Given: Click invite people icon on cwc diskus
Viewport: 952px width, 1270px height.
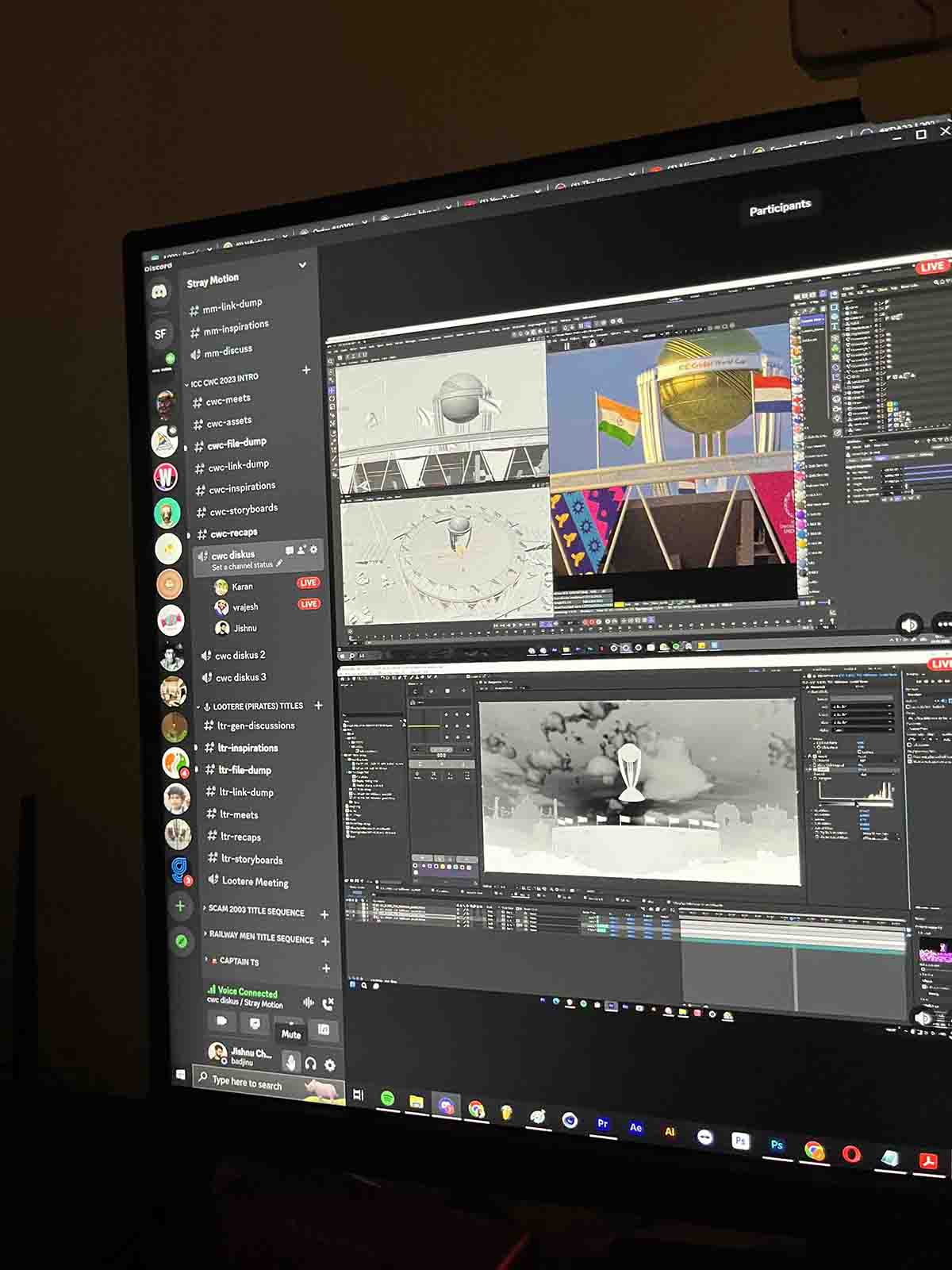Looking at the screenshot, I should (x=301, y=550).
